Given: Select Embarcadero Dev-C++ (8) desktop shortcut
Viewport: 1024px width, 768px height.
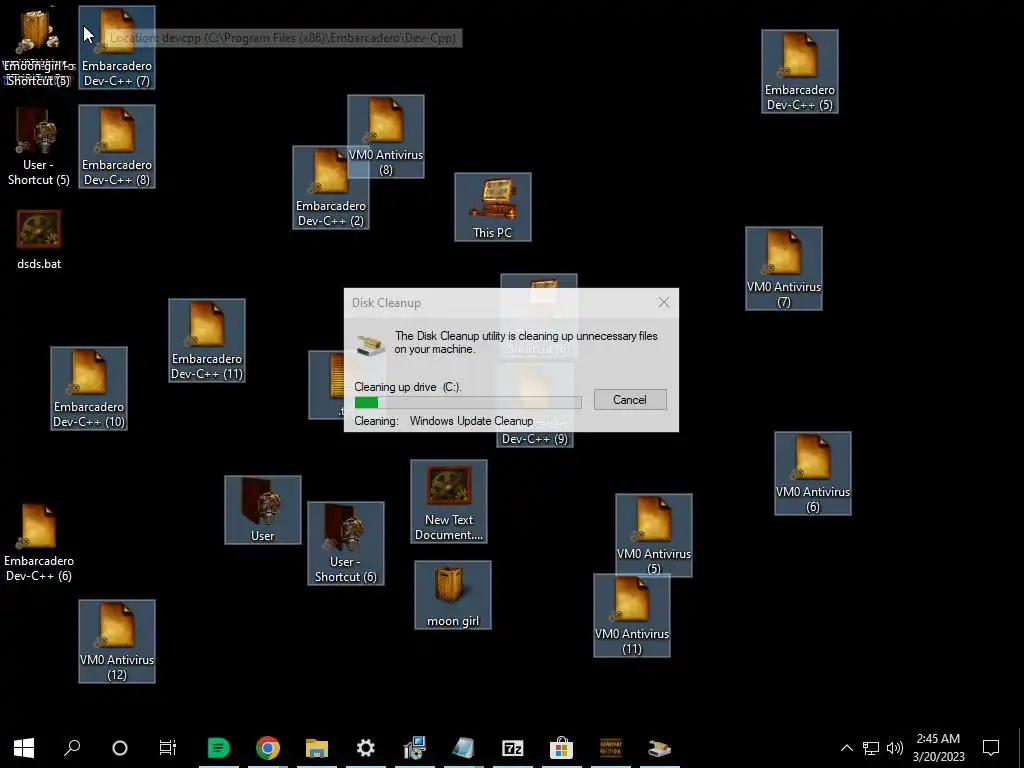Looking at the screenshot, I should click(x=117, y=146).
